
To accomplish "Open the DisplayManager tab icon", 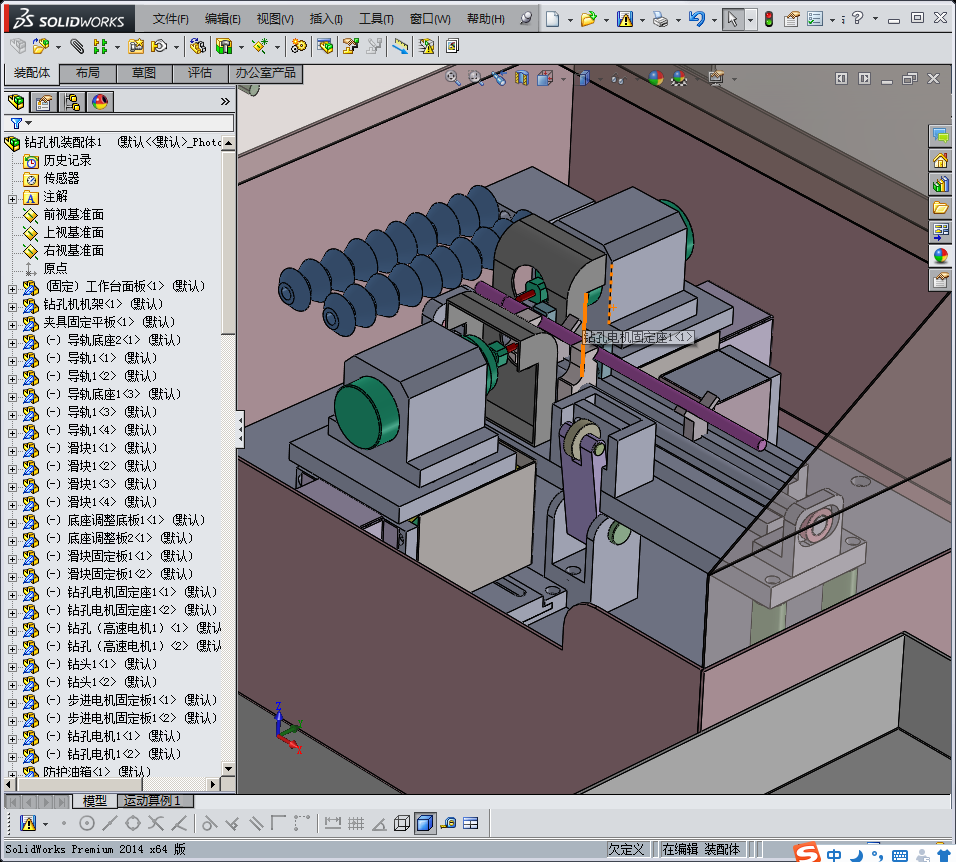I will pyautogui.click(x=100, y=102).
